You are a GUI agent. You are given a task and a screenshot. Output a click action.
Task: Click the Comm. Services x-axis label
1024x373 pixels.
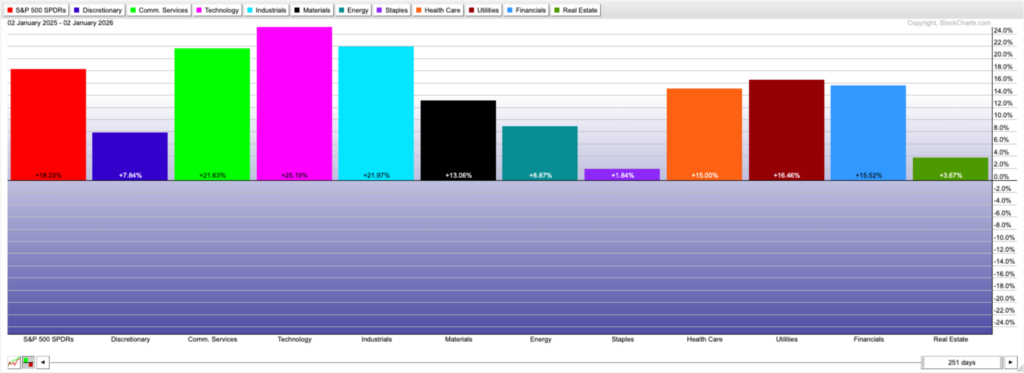pyautogui.click(x=212, y=340)
